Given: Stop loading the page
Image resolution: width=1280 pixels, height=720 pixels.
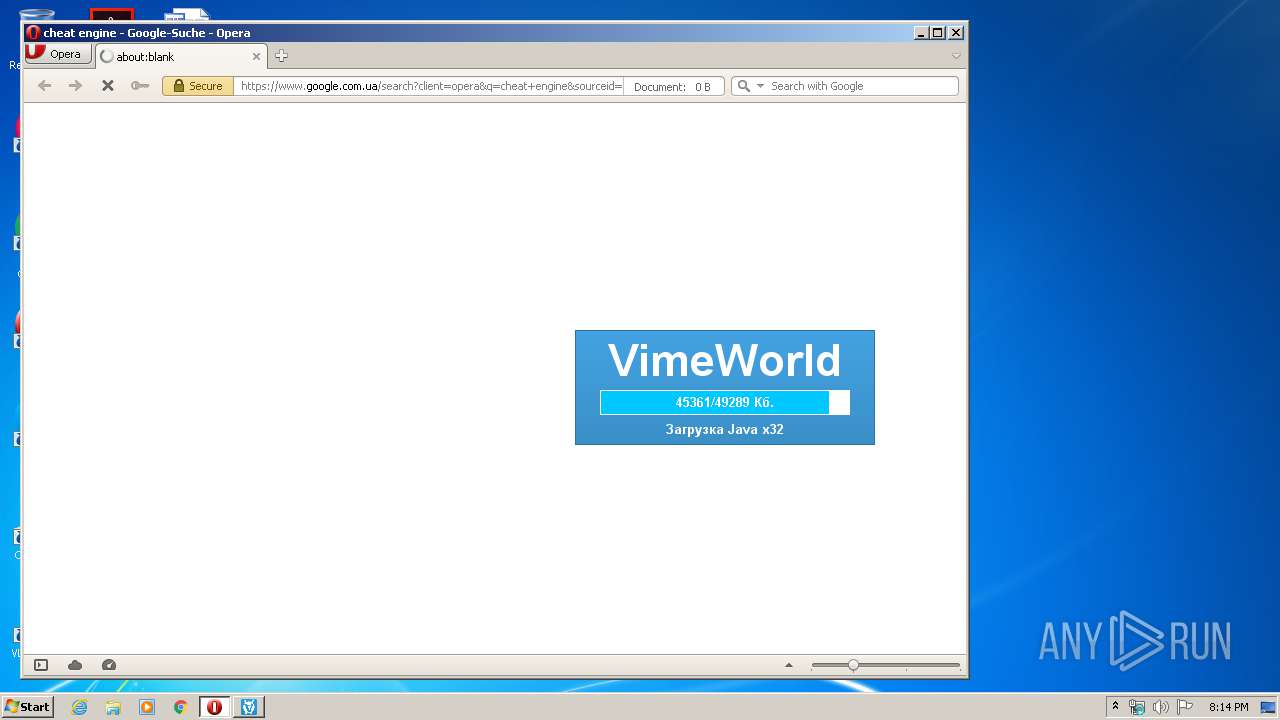Looking at the screenshot, I should pyautogui.click(x=107, y=86).
